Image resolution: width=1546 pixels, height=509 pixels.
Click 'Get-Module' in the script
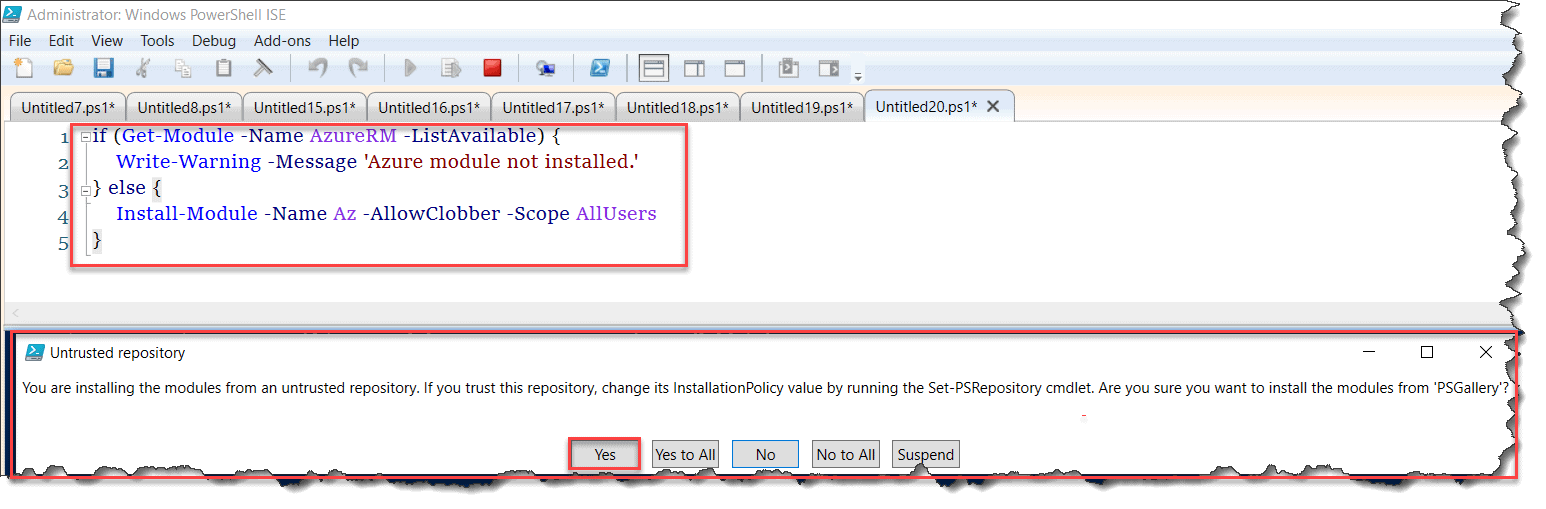click(x=178, y=135)
